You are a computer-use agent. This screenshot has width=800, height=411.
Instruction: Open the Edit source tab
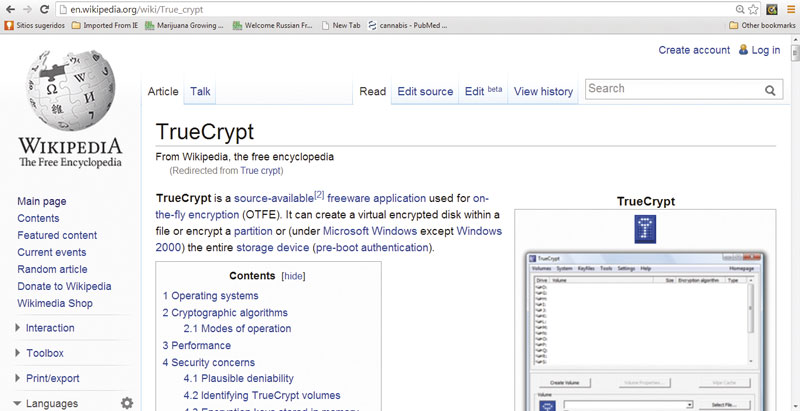tap(425, 91)
